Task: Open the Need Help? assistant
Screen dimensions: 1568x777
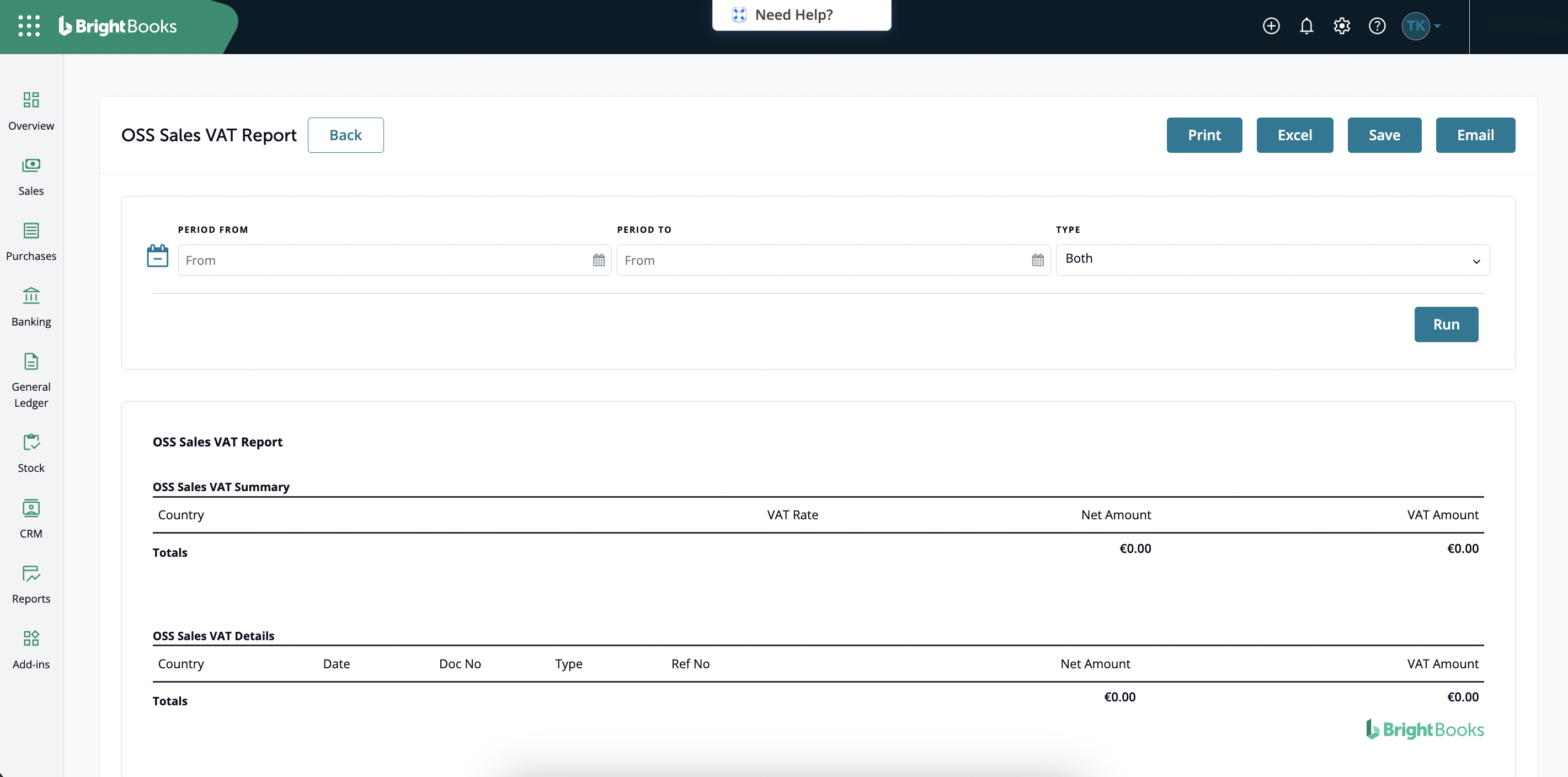Action: click(802, 14)
